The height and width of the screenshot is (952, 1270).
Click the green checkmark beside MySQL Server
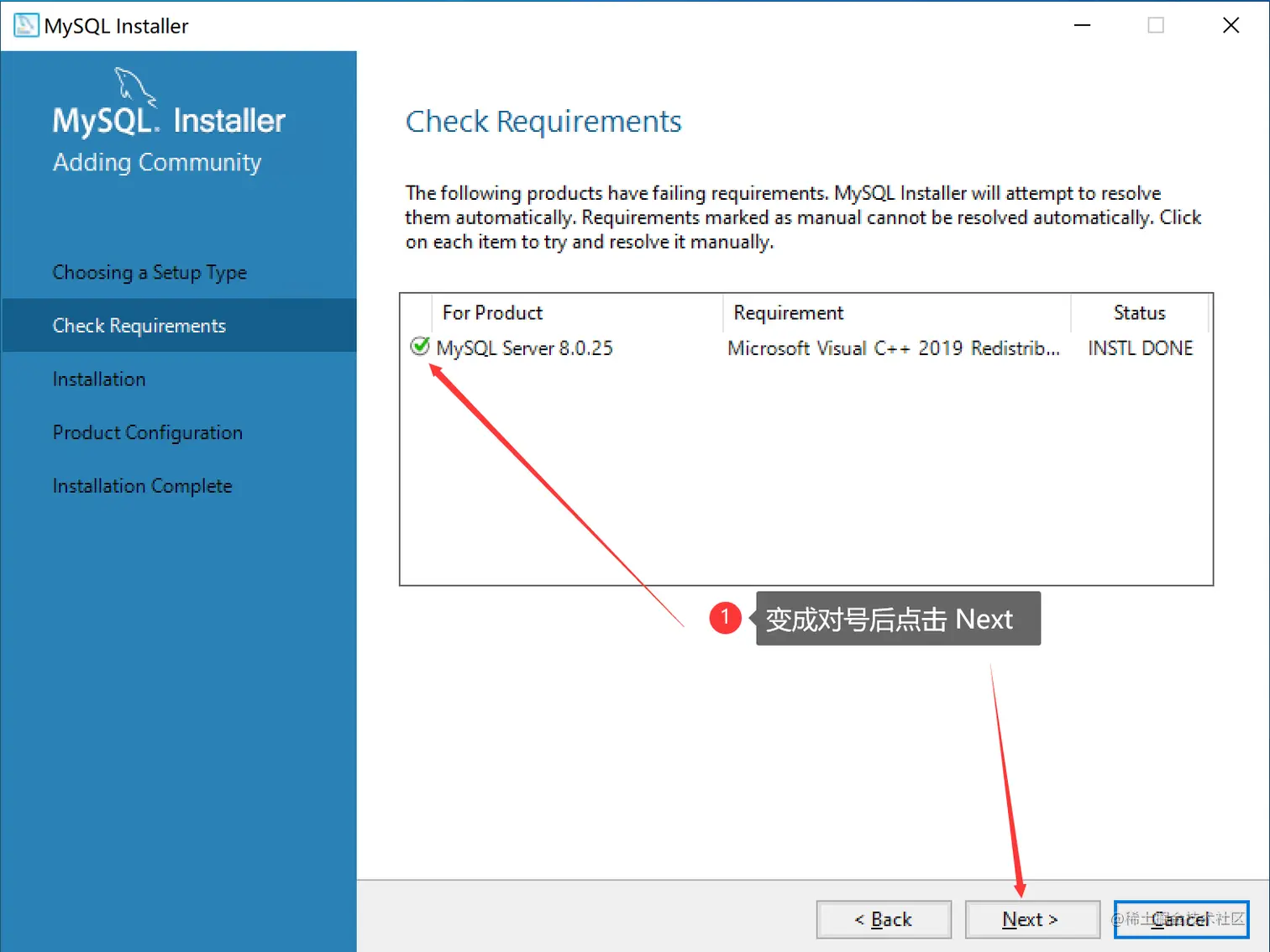420,346
